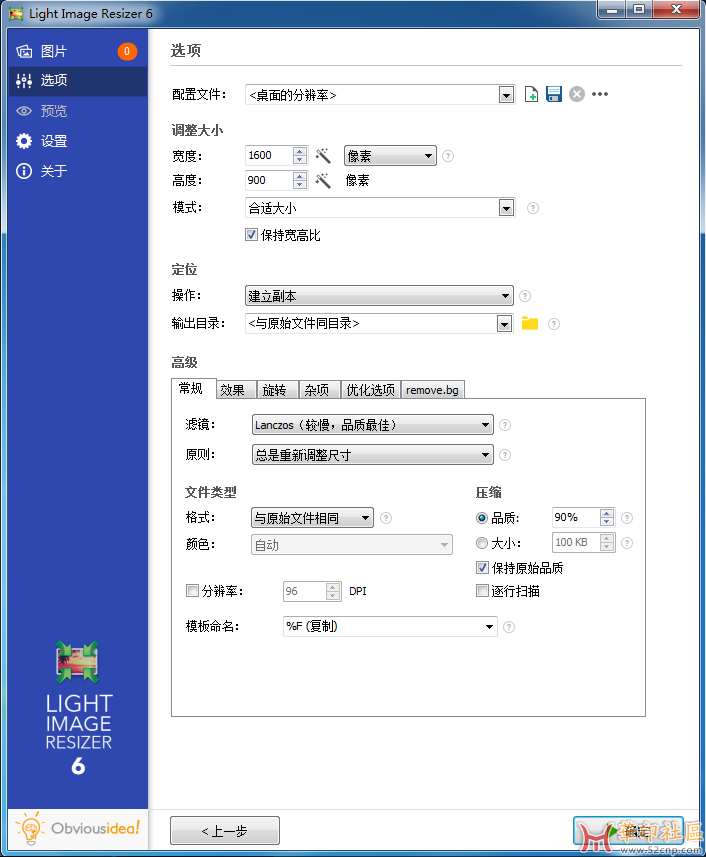Screen dimensions: 706x857
Task: Expand the 模板命名 %F (复制) dropdown
Action: [x=489, y=627]
